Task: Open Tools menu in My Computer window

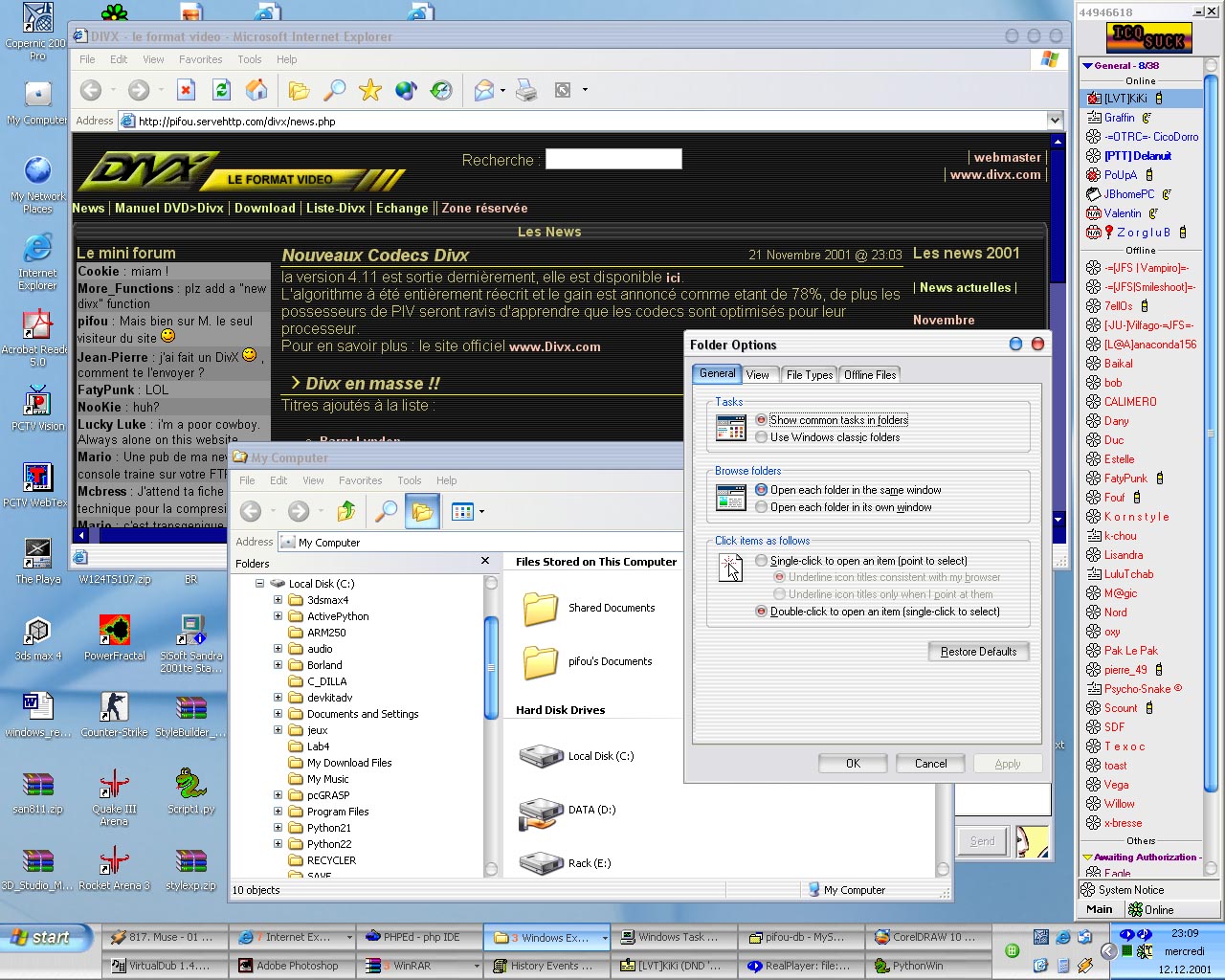Action: coord(410,480)
